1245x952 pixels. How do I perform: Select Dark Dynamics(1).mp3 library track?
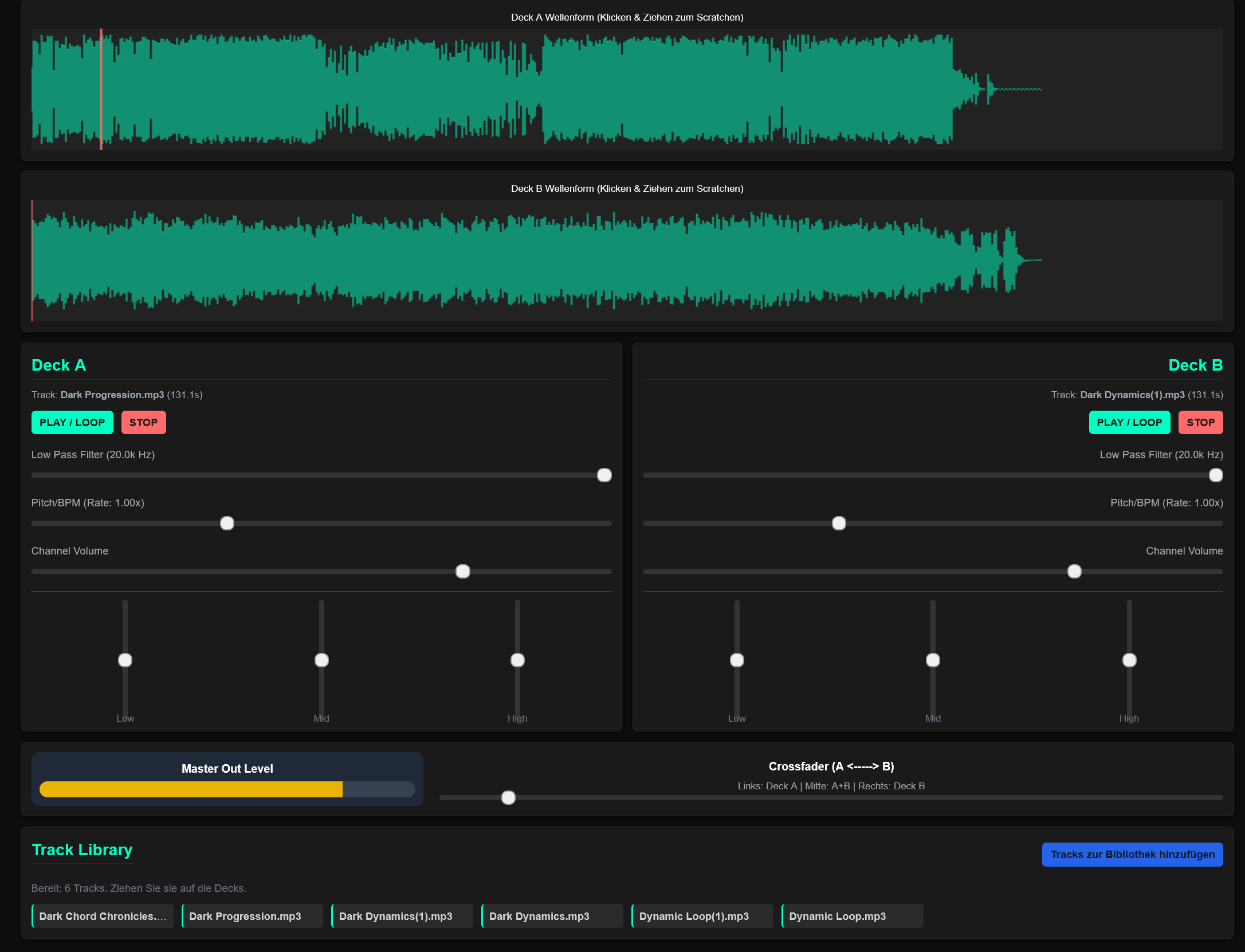402,916
